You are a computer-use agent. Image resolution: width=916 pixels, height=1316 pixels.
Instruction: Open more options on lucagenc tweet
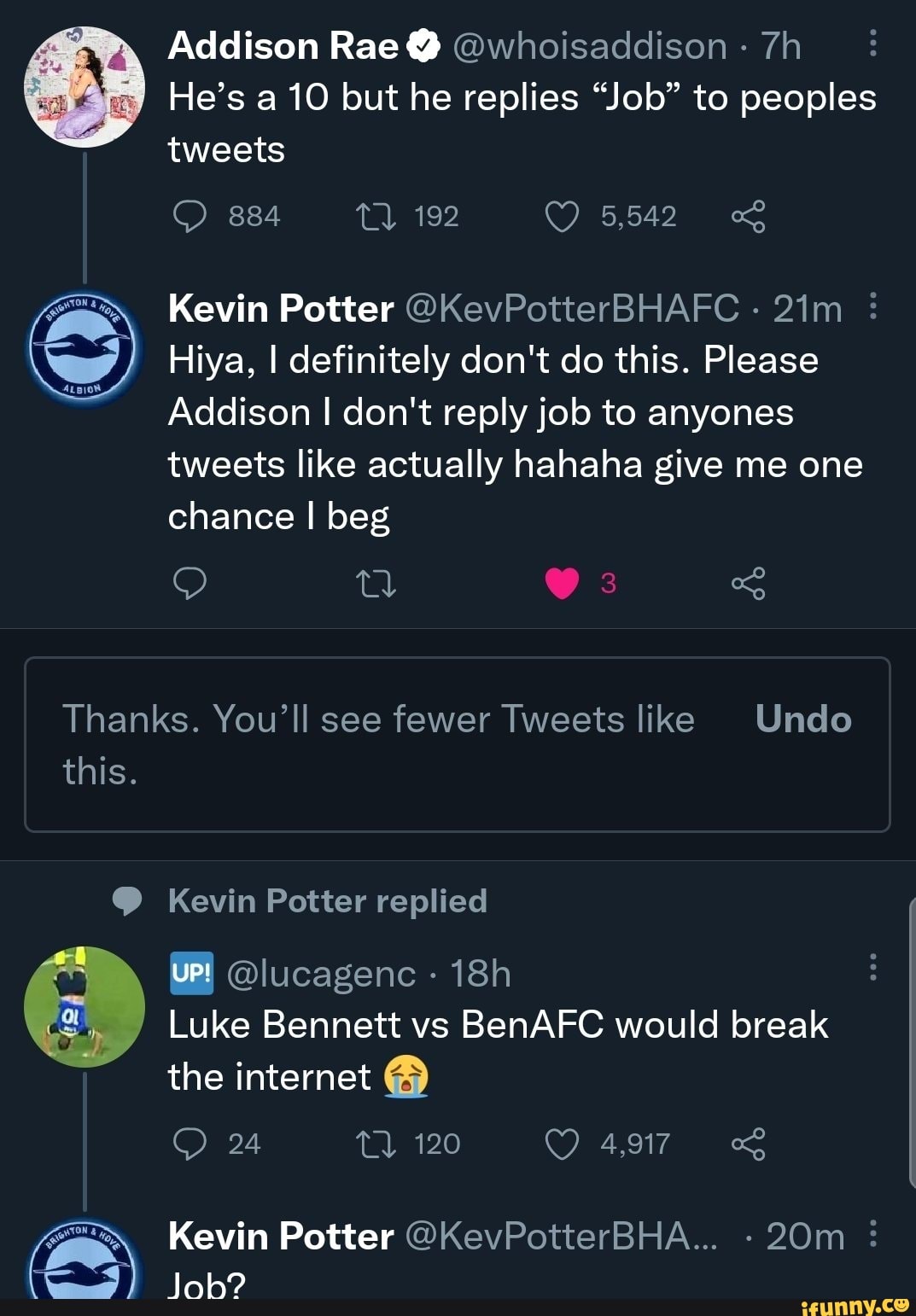(872, 969)
